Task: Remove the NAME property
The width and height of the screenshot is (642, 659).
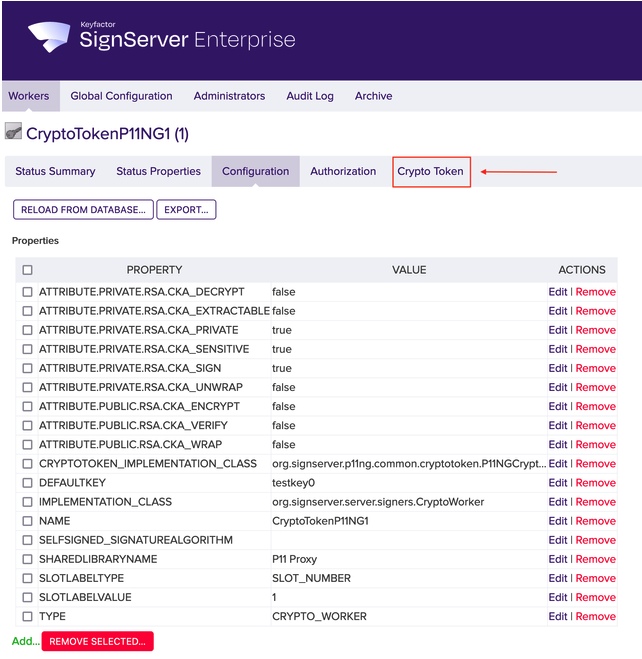Action: 595,521
